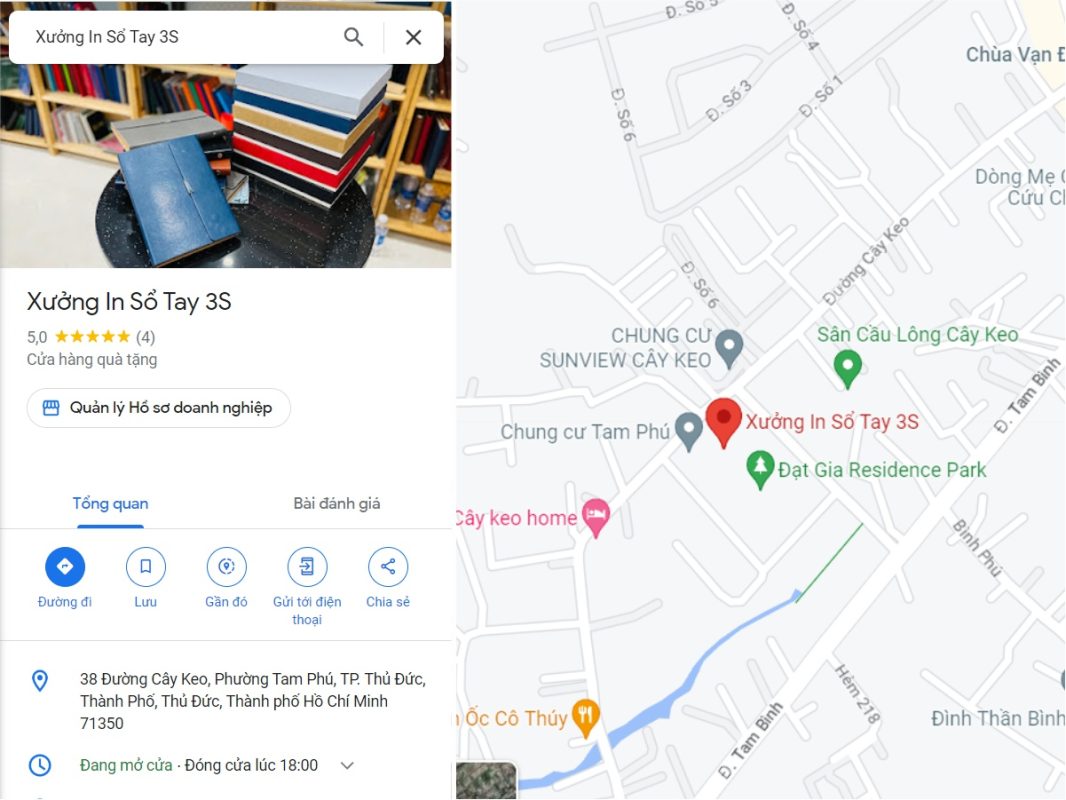Switch to the Bài đánh giá tab

tap(337, 504)
